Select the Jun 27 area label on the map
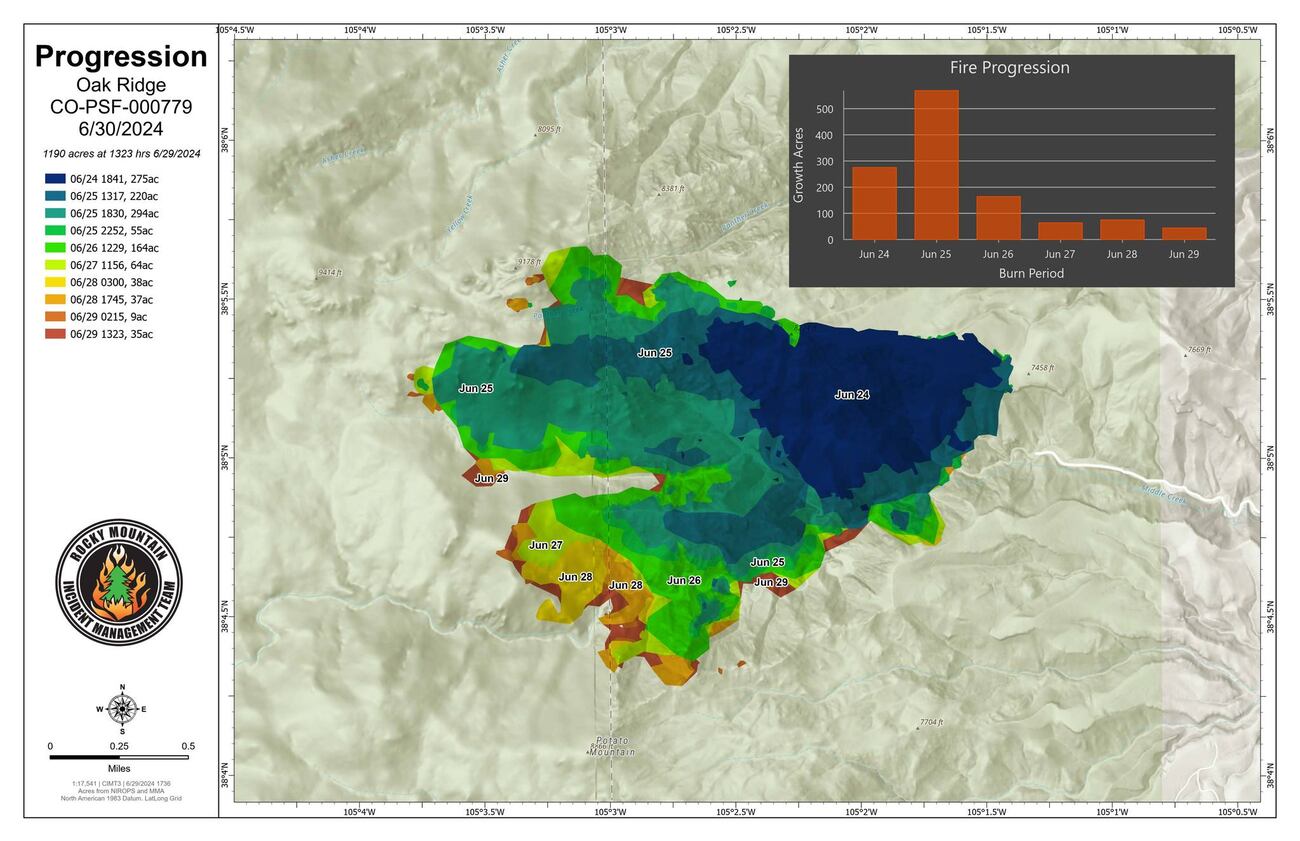The height and width of the screenshot is (841, 1300). 543,546
